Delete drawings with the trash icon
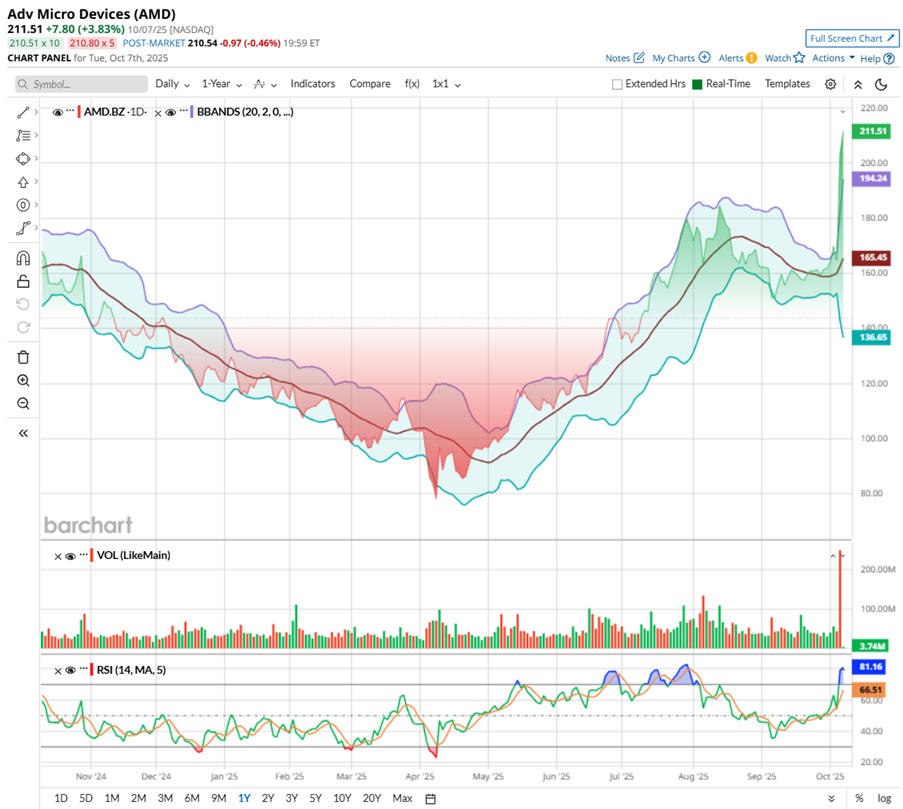The height and width of the screenshot is (809, 903). tap(23, 358)
